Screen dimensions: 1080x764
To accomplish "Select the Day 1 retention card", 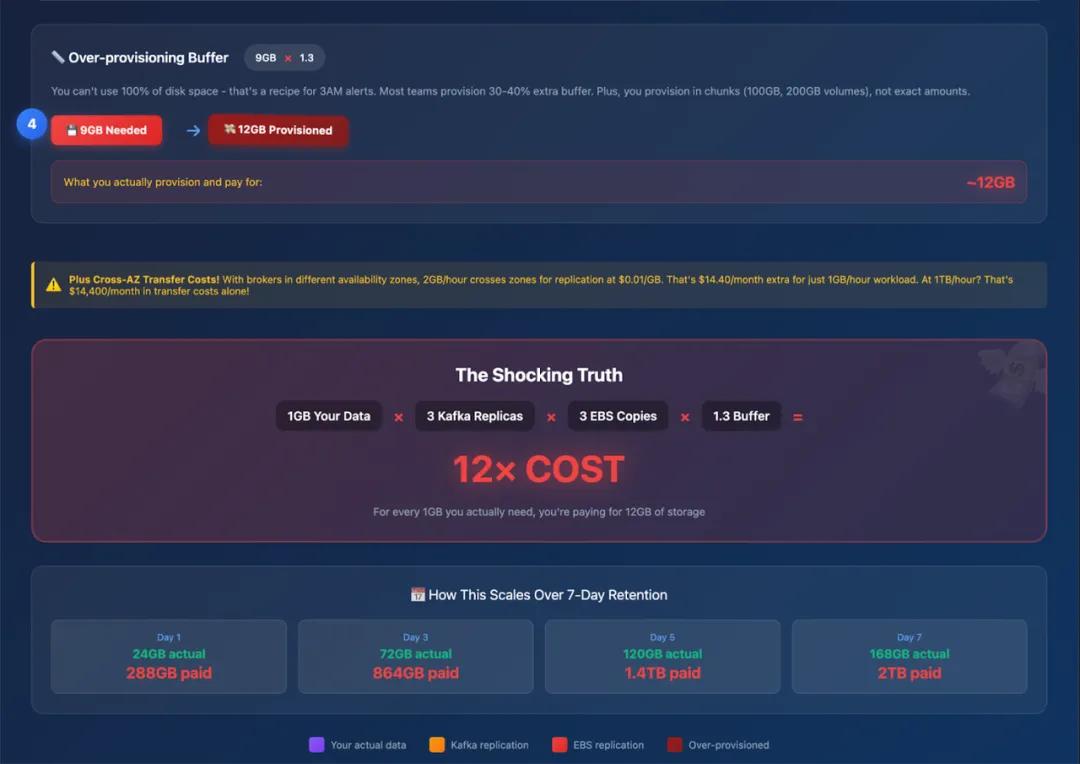I will coord(169,657).
